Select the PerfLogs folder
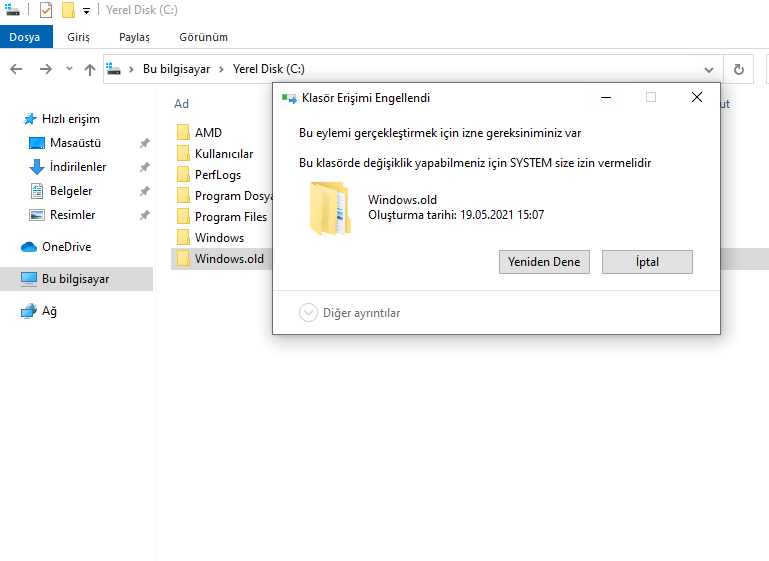The image size is (769, 561). tap(218, 175)
